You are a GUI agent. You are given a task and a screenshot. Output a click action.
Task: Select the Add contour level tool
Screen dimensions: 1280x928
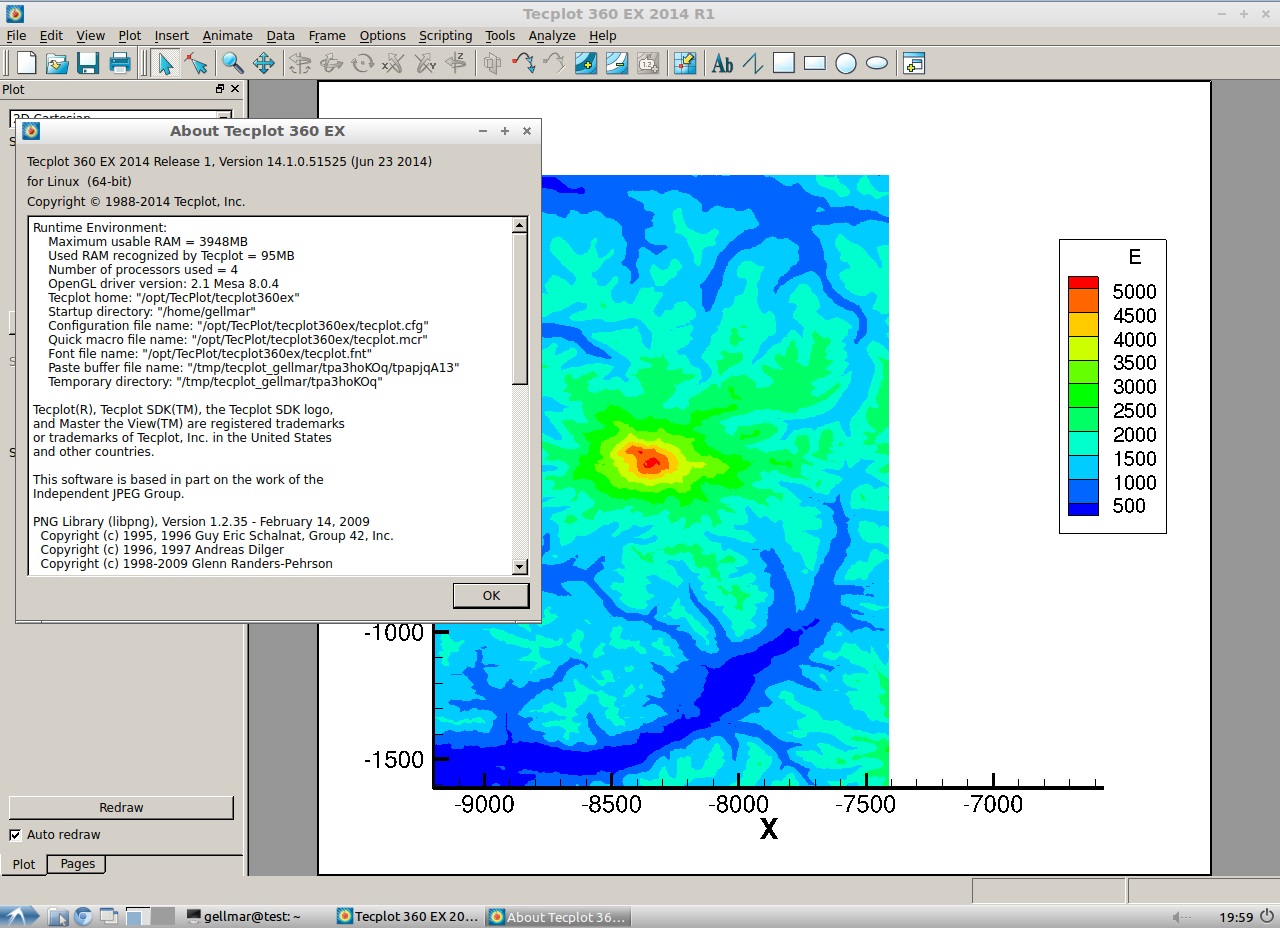click(x=586, y=63)
